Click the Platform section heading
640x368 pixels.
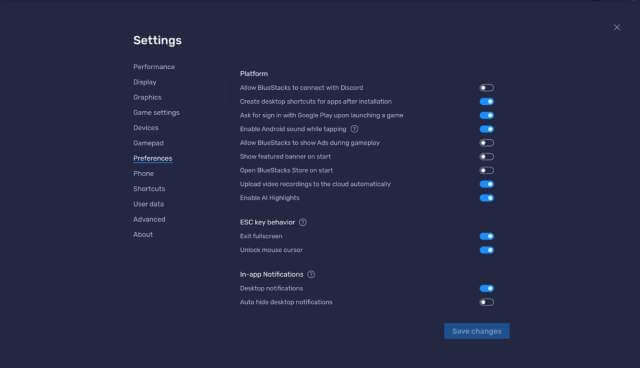pos(254,74)
